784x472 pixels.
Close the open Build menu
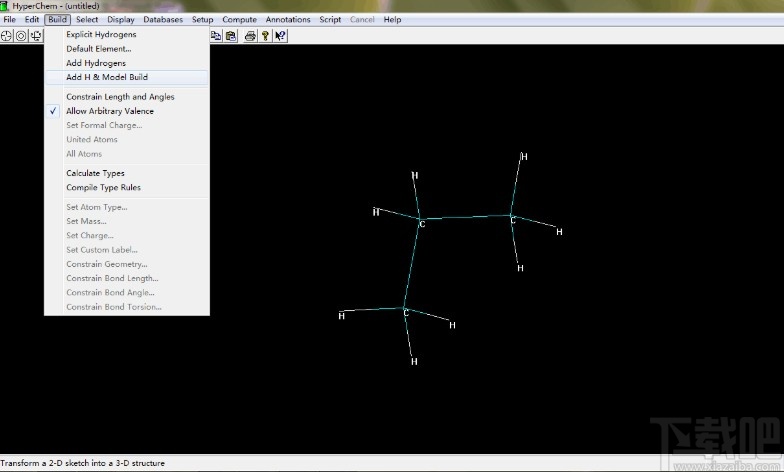(x=58, y=20)
